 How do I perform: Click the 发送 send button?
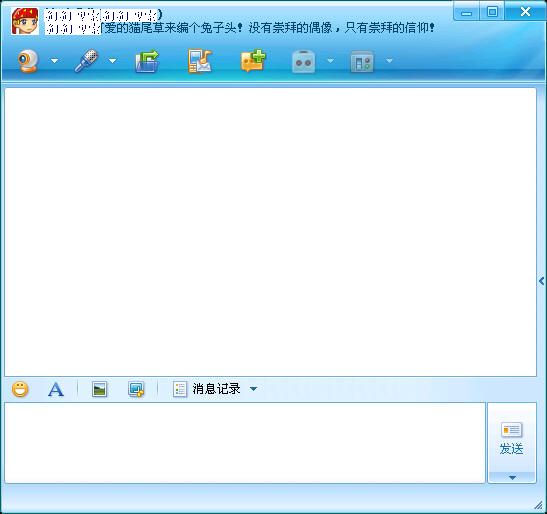pos(511,438)
